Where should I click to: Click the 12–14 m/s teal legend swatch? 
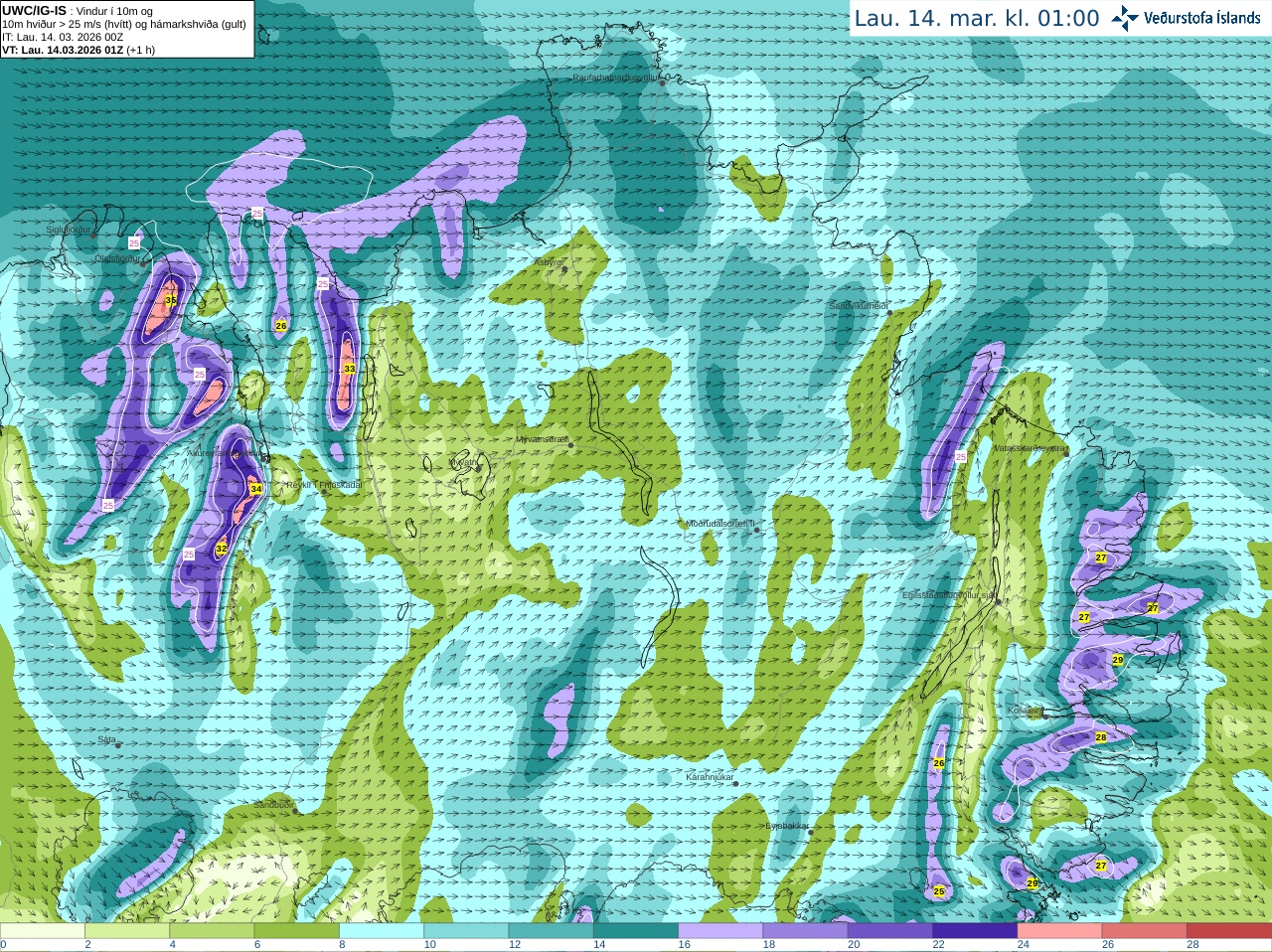(551, 930)
